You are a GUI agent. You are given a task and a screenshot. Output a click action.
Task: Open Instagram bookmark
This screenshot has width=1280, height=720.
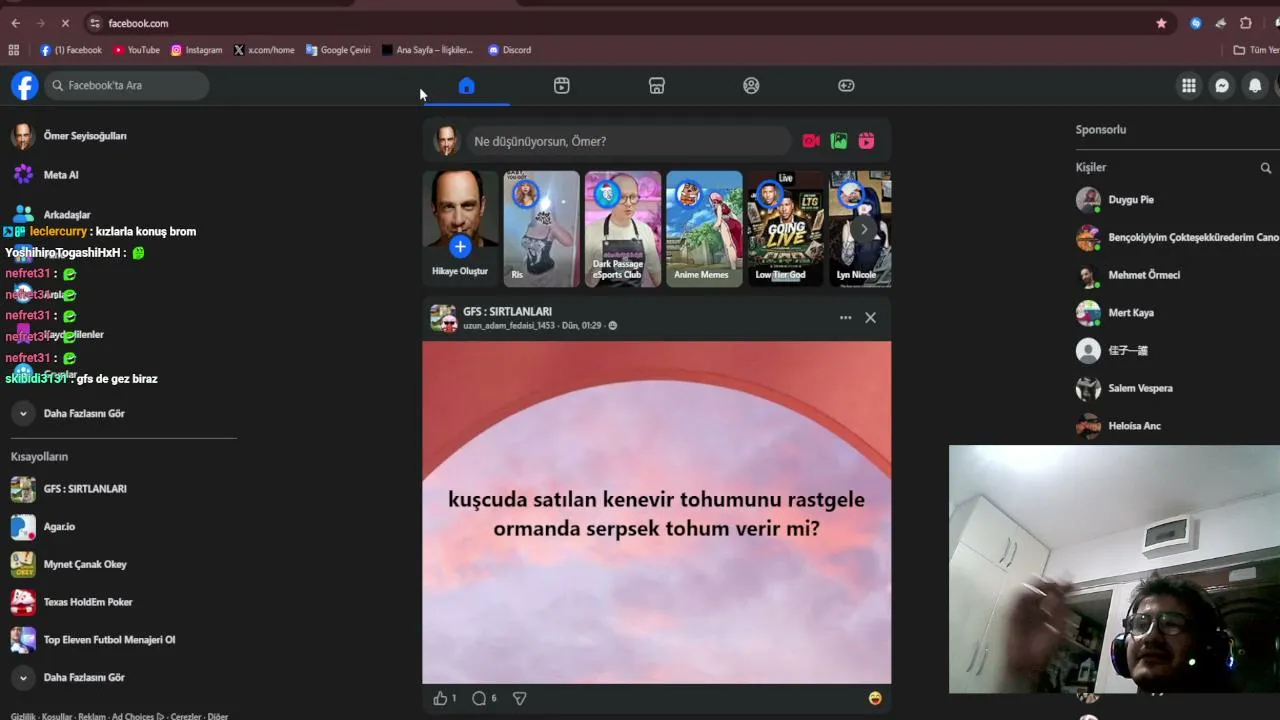tap(196, 50)
